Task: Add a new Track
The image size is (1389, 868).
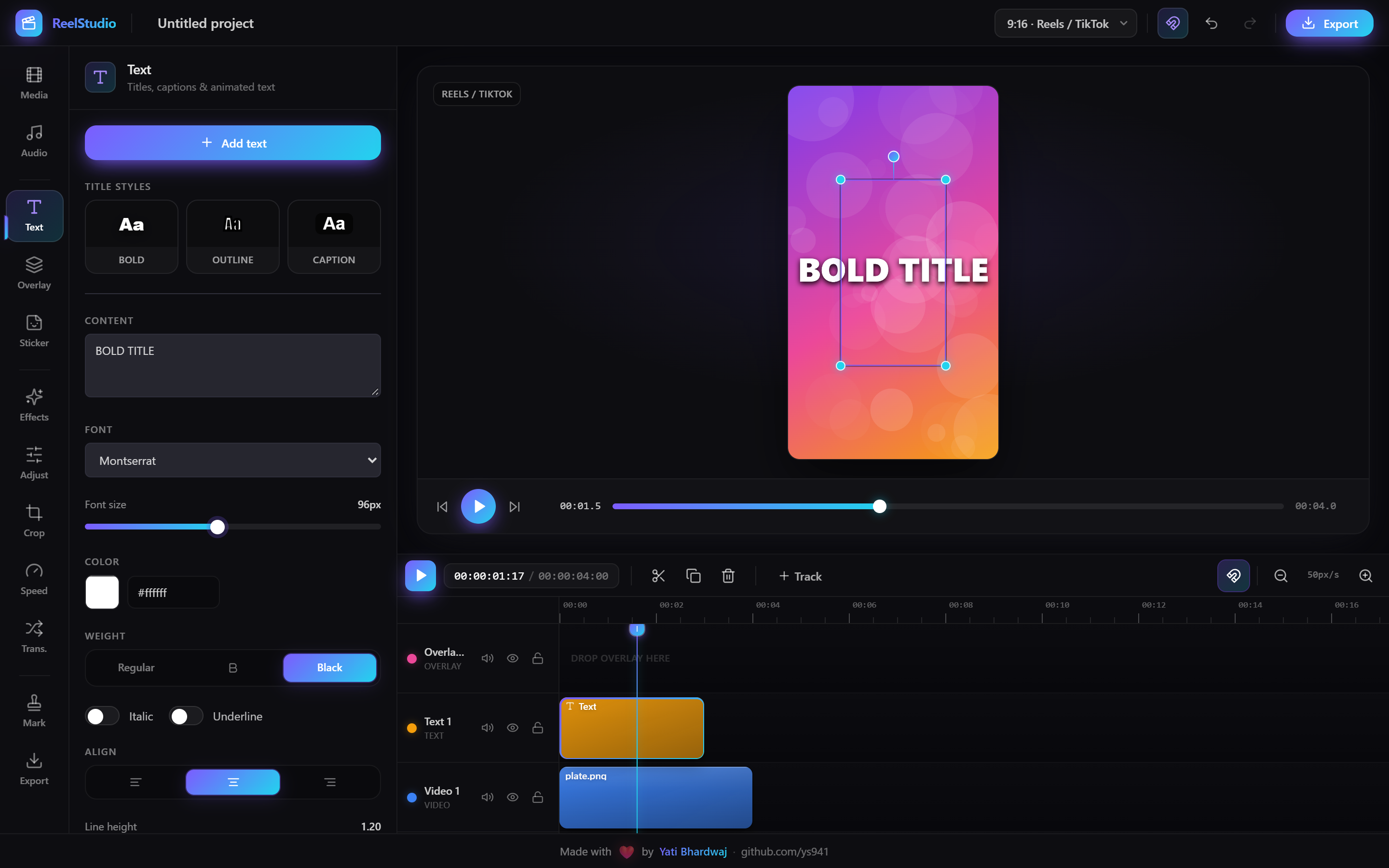Action: click(800, 576)
